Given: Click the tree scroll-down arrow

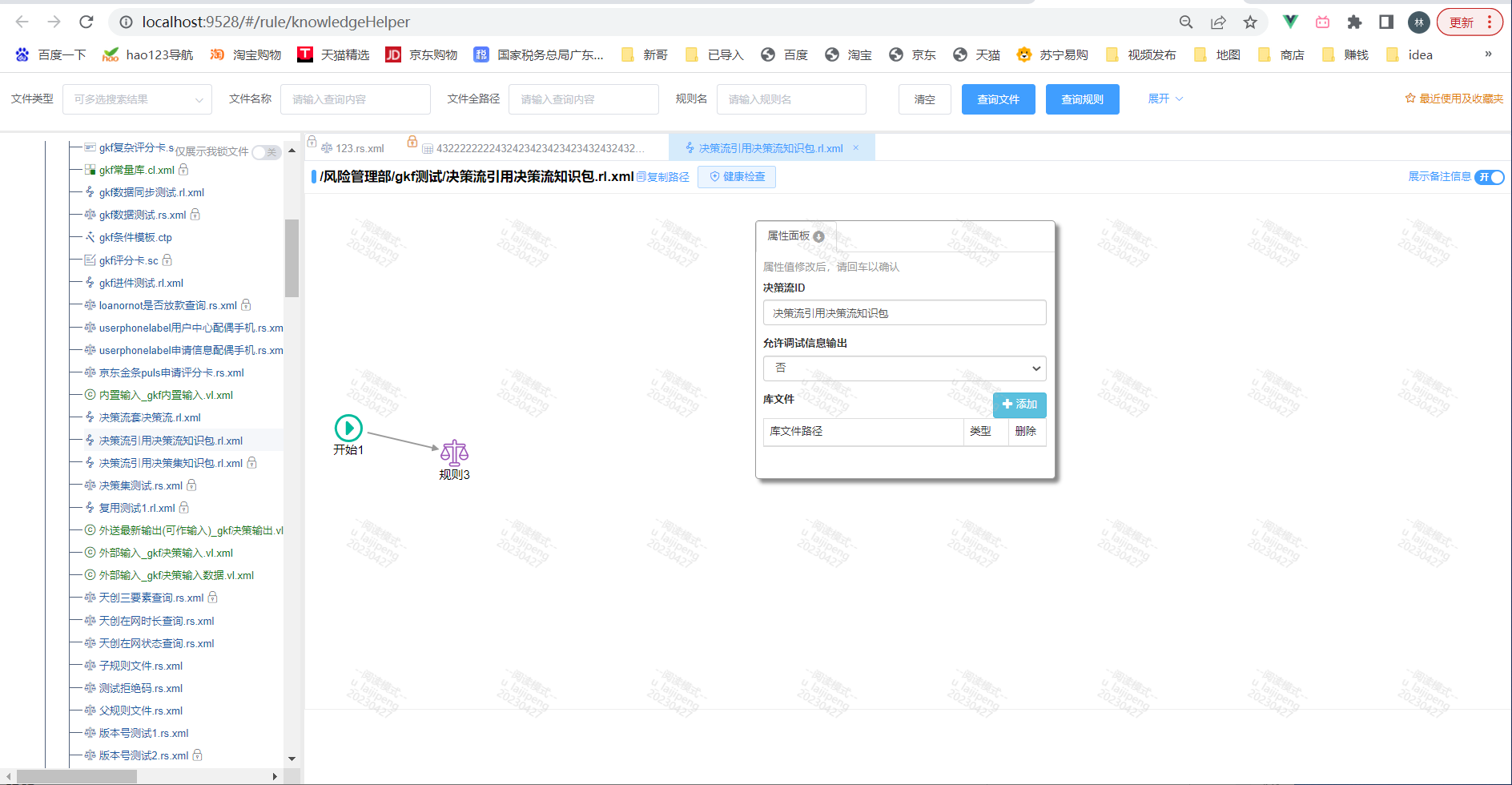Looking at the screenshot, I should point(292,758).
